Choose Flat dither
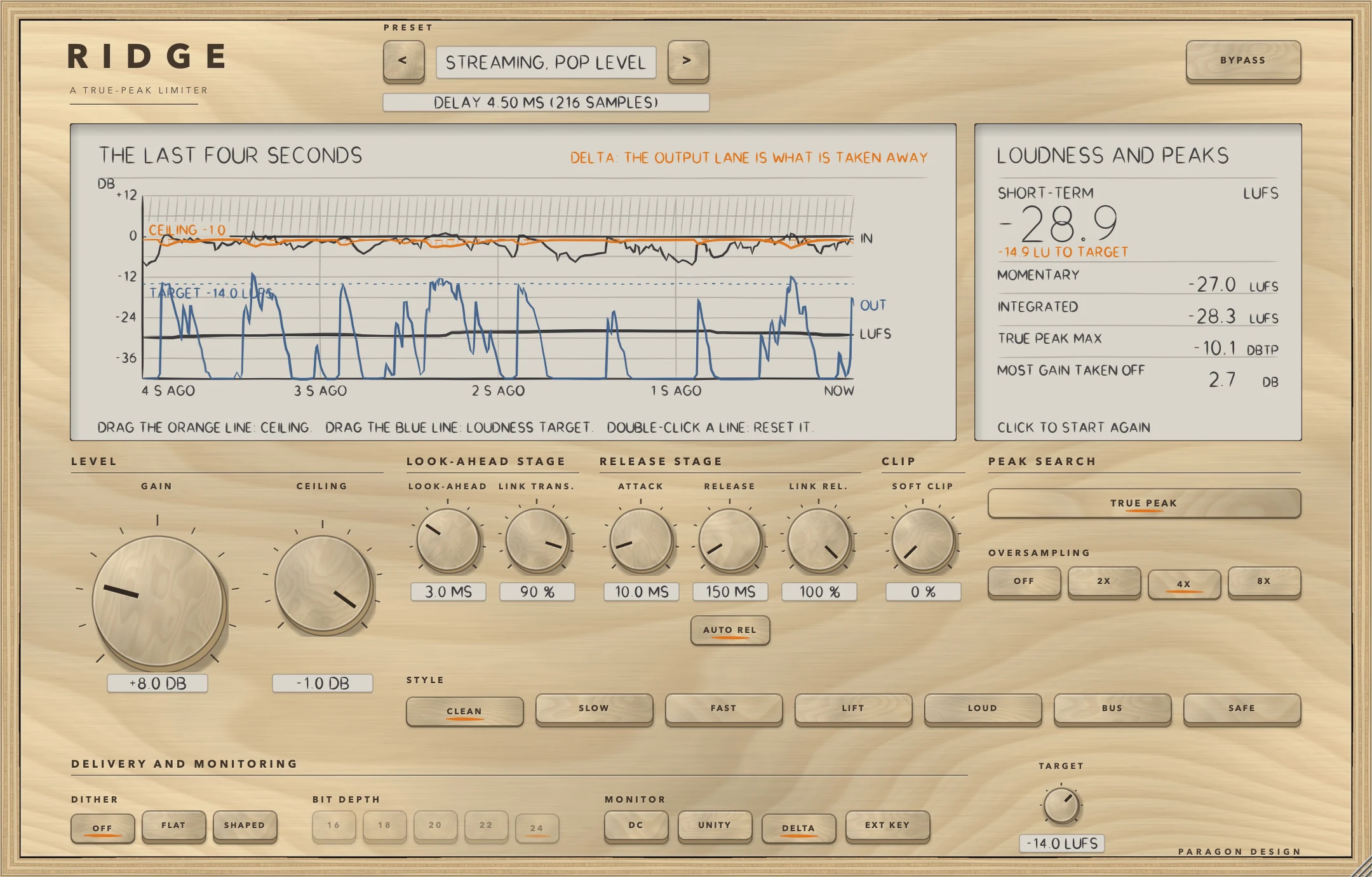 coord(173,826)
